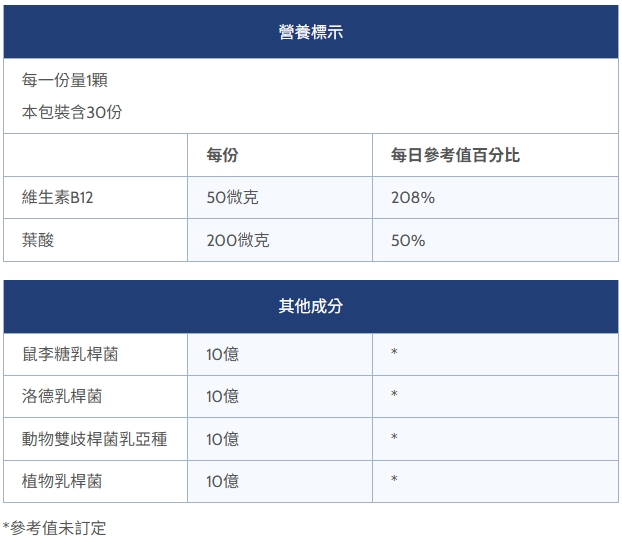This screenshot has width=622, height=540.
Task: Select the 動物雙歧桿菌乳亞種 ingredient name
Action: [x=94, y=439]
